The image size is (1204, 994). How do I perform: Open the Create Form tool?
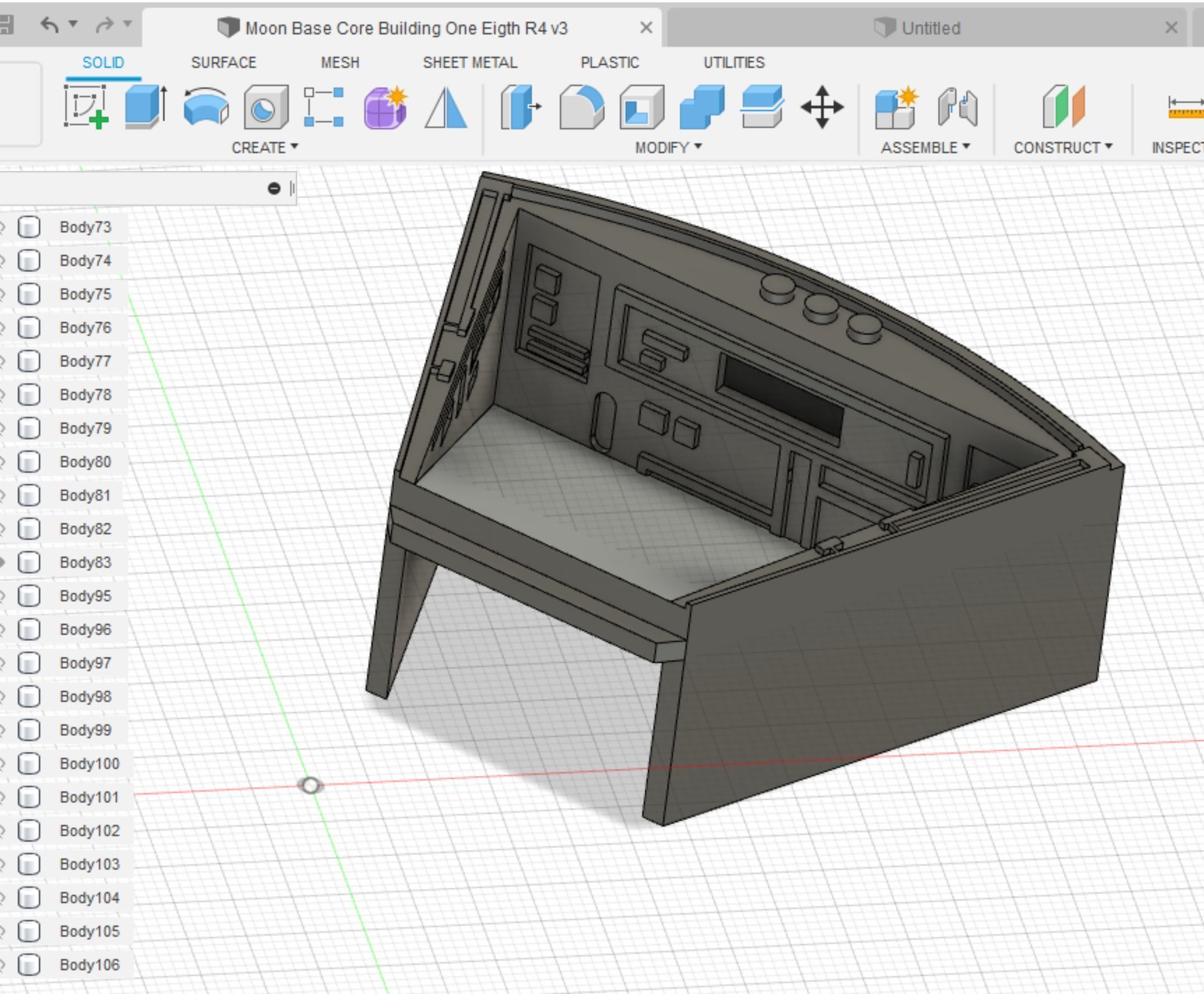pyautogui.click(x=386, y=107)
